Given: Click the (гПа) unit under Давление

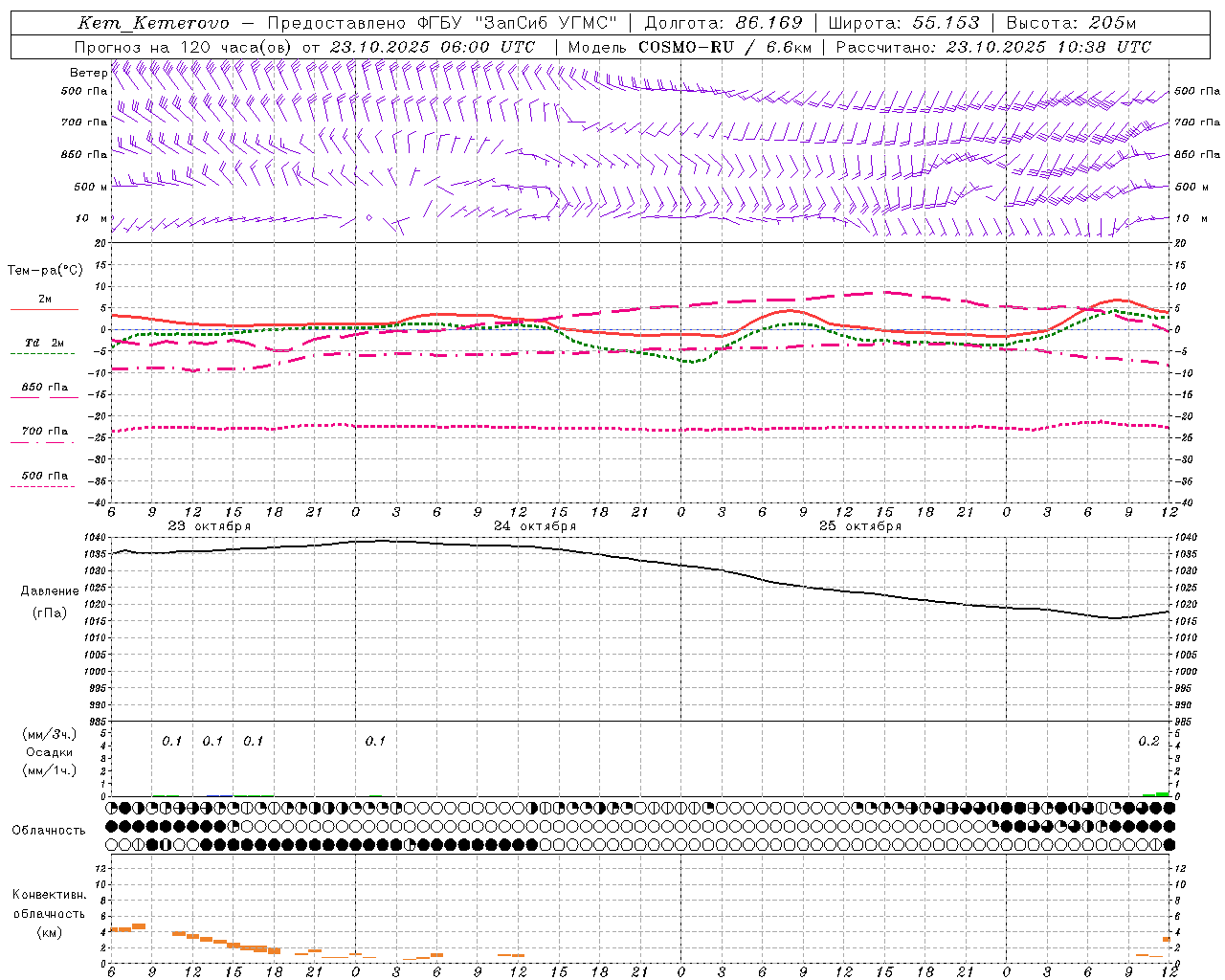Looking at the screenshot, I should pyautogui.click(x=50, y=612).
